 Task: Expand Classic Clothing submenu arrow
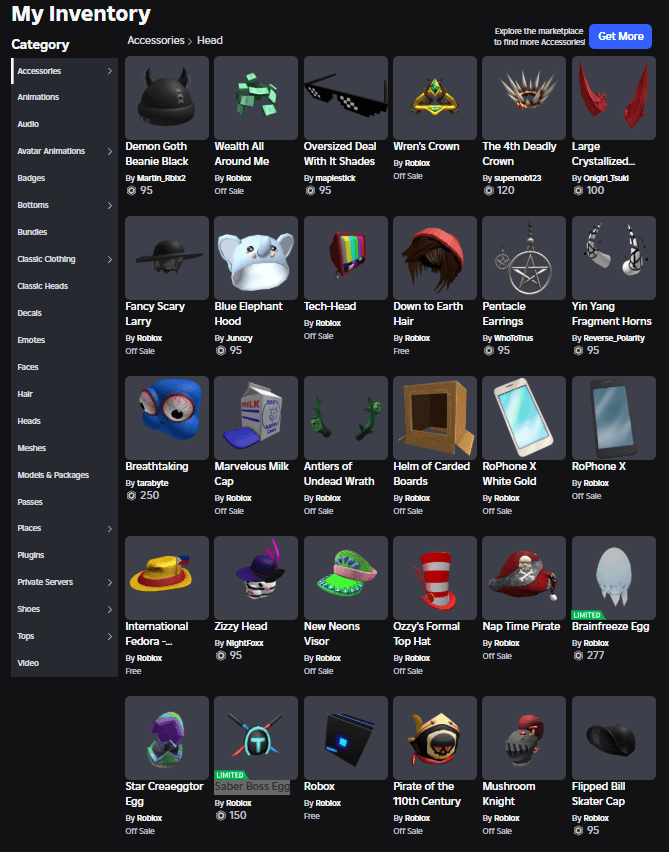[110, 259]
